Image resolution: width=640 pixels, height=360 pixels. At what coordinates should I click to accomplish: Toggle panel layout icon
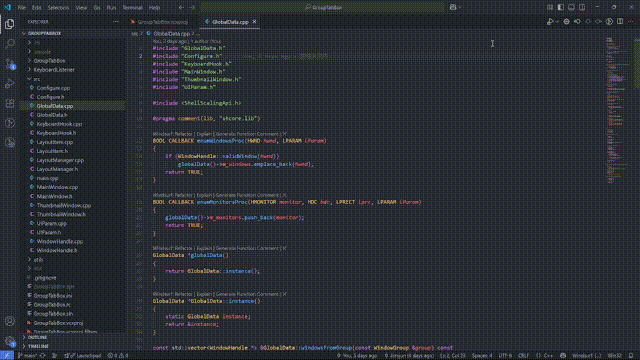pyautogui.click(x=571, y=7)
